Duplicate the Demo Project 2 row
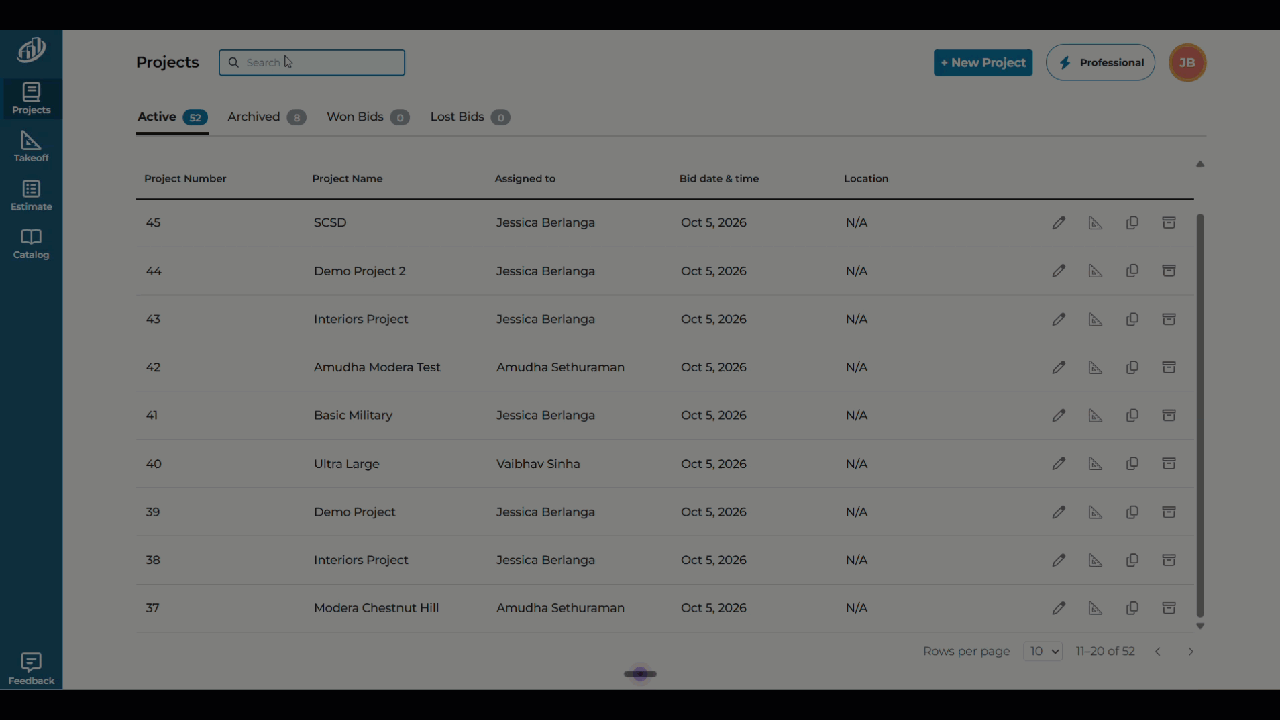This screenshot has height=720, width=1280. pos(1132,271)
